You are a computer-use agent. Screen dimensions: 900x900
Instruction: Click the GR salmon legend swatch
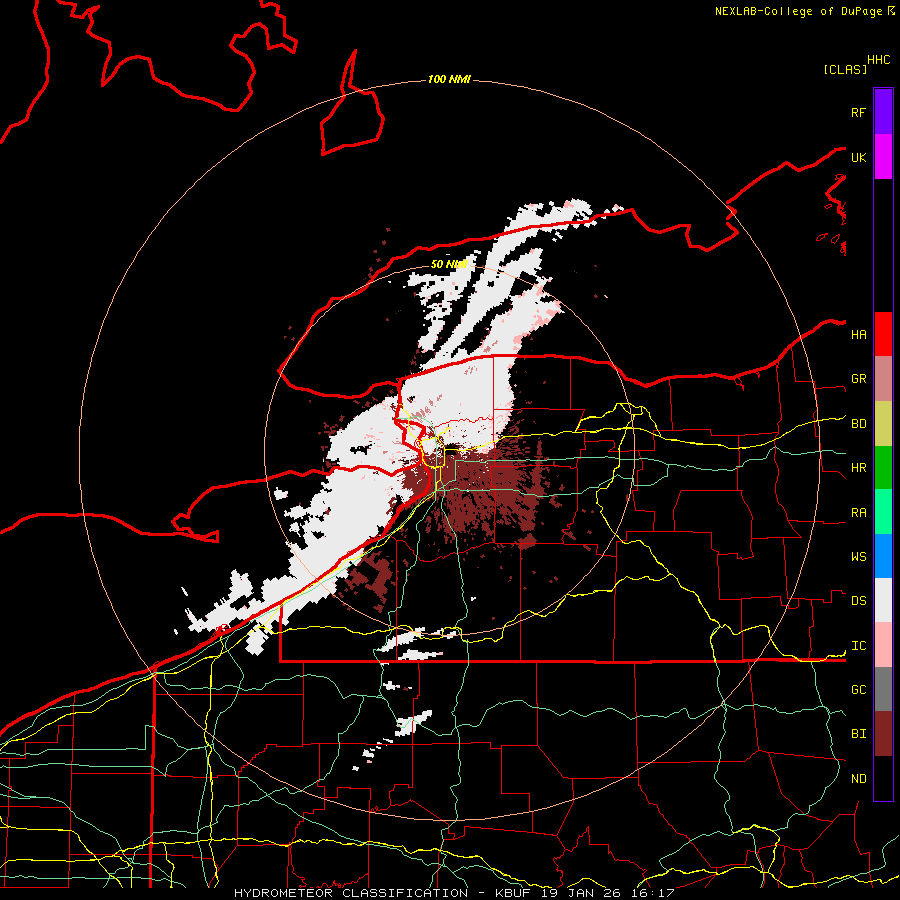[x=883, y=379]
